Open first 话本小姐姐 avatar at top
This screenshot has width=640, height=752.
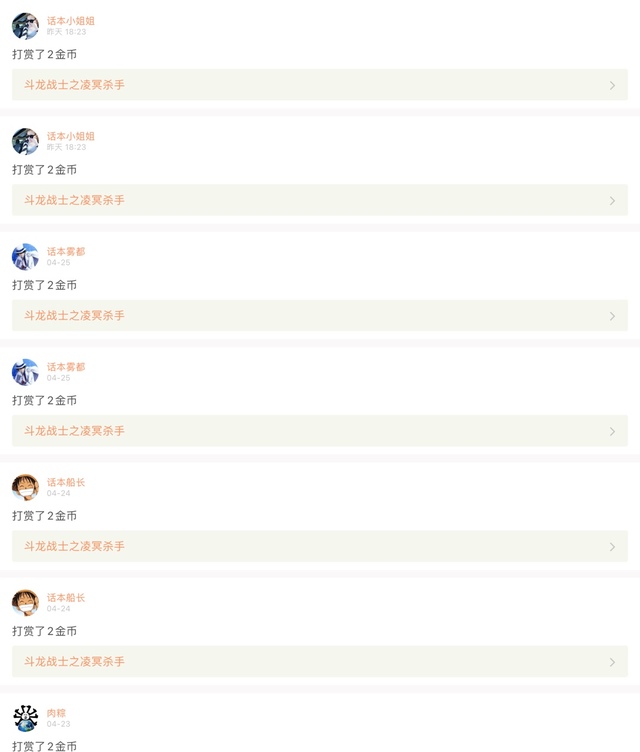coord(25,26)
